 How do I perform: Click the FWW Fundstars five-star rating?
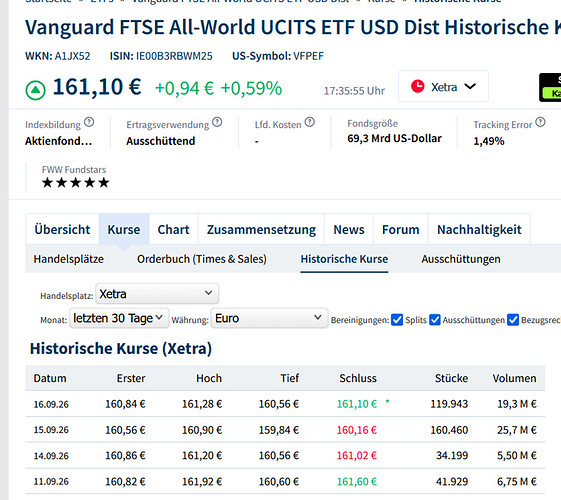coord(75,183)
